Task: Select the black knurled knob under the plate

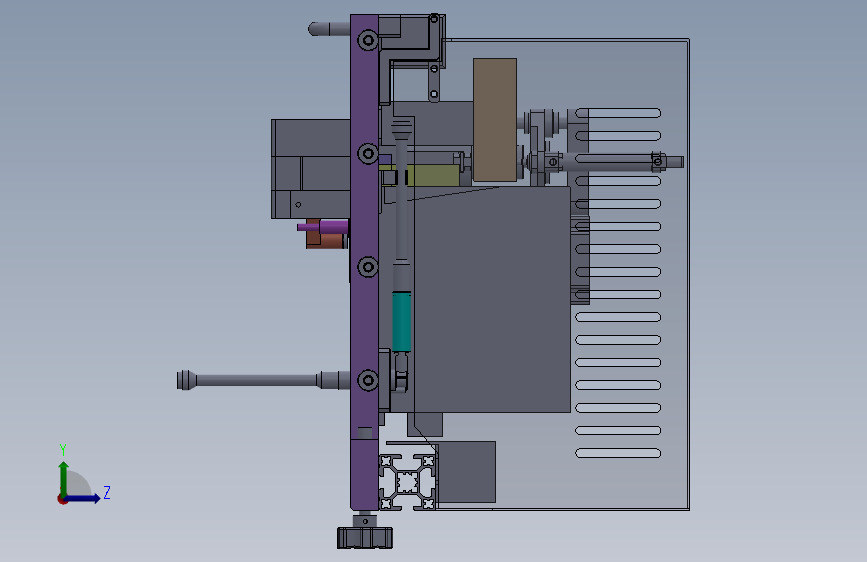Action: [x=365, y=537]
